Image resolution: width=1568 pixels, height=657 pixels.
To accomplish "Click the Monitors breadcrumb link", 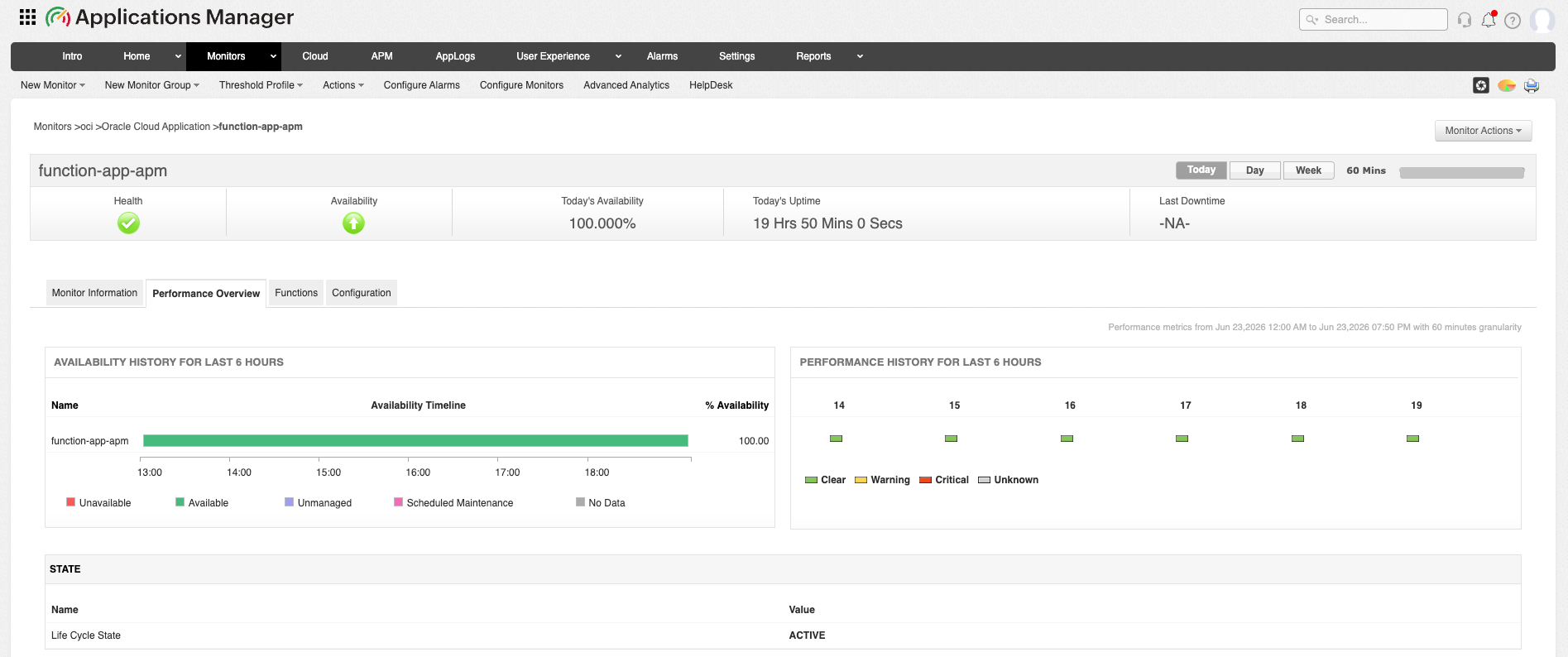I will point(52,127).
